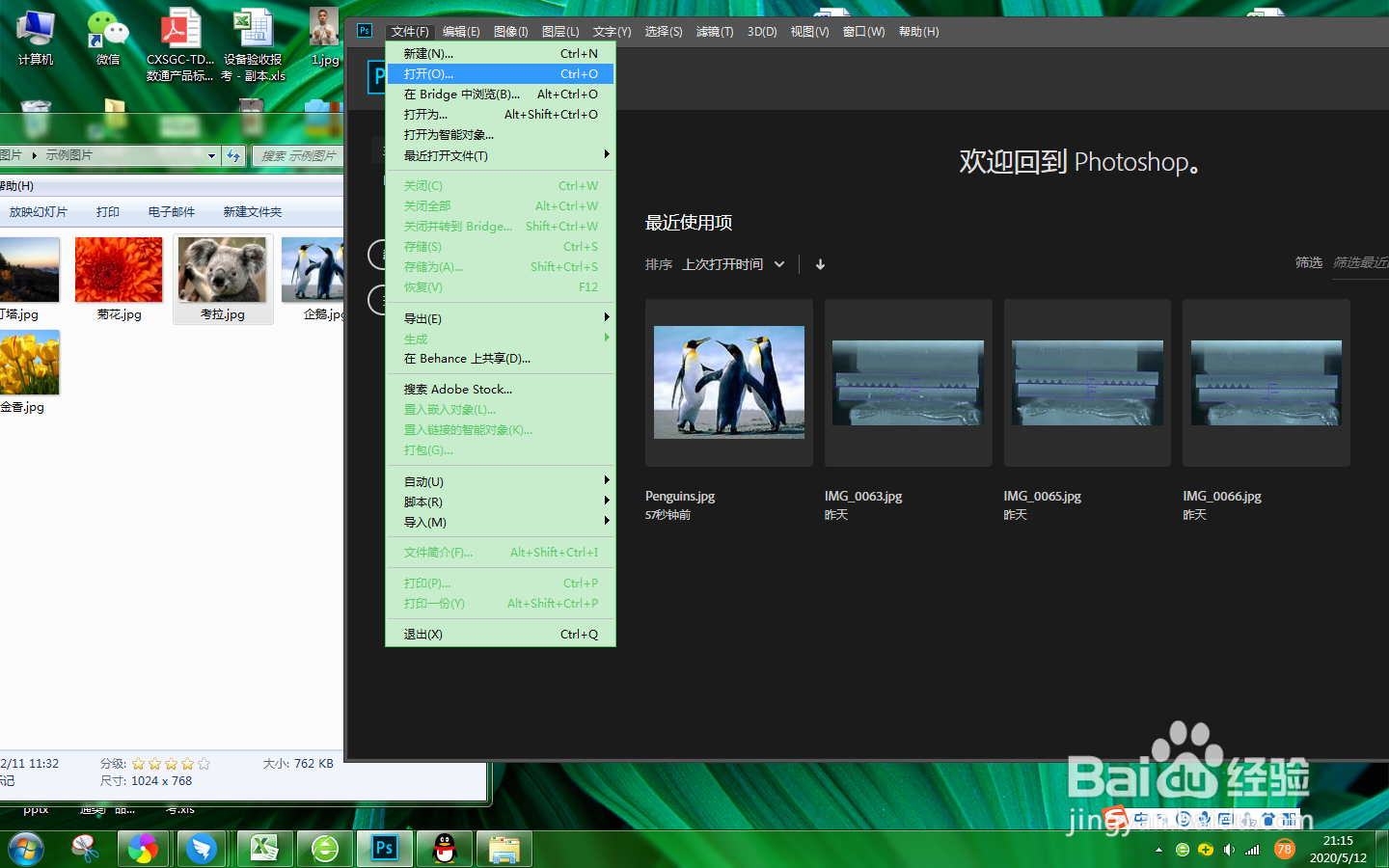
Task: Set star rating in explorer details pane
Action: (x=171, y=764)
